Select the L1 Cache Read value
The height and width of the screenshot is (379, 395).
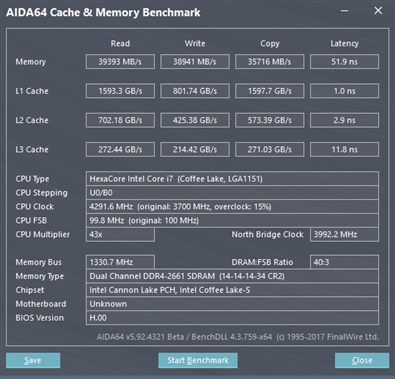point(120,91)
